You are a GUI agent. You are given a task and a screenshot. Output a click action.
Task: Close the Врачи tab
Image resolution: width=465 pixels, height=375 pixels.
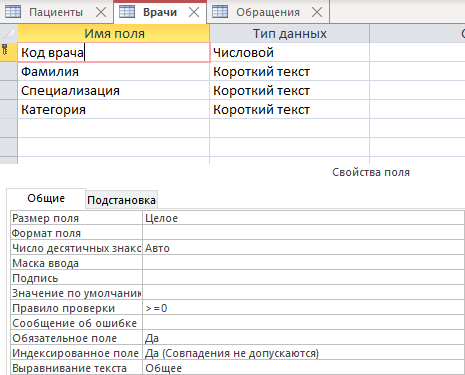coord(194,13)
